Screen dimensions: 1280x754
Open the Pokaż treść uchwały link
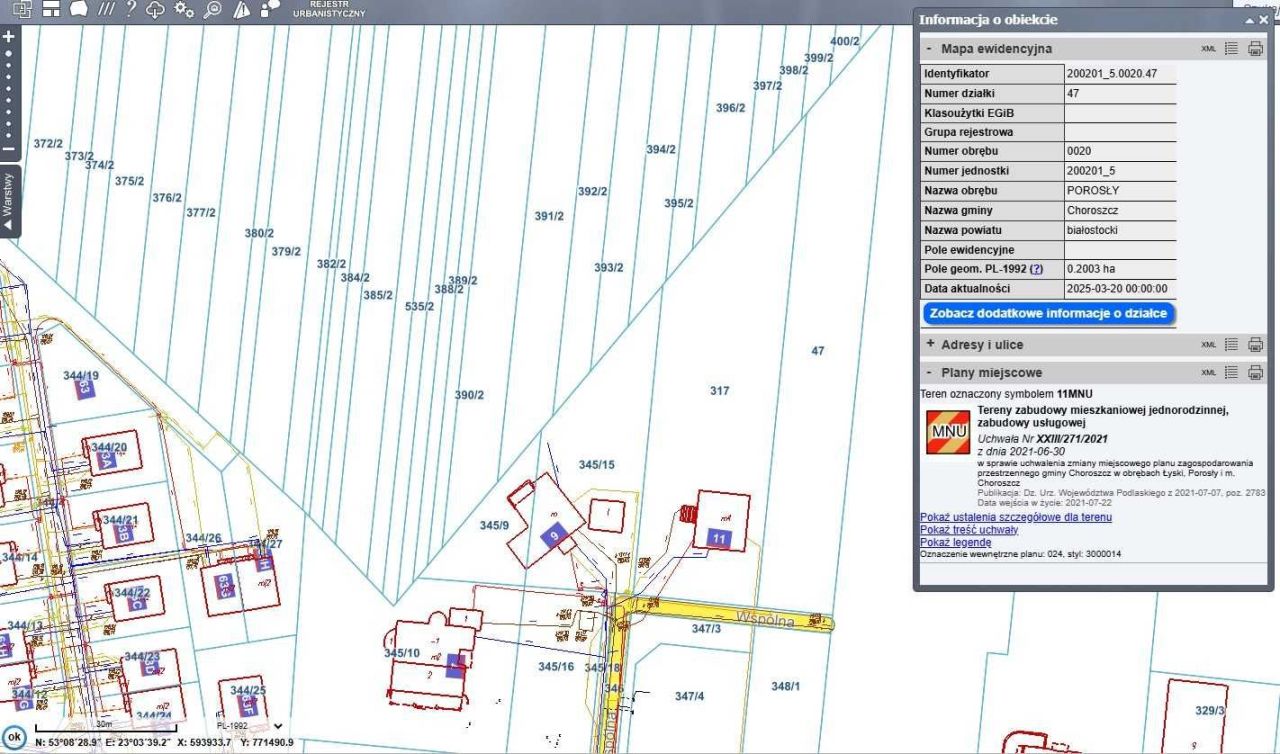pos(968,530)
